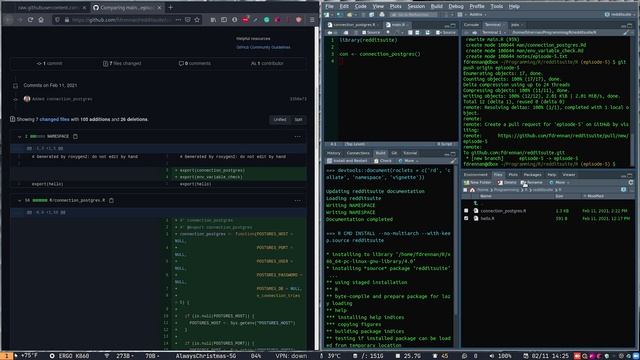Open a new Firefox tab
Screen dimensions: 640x360
(171, 7)
